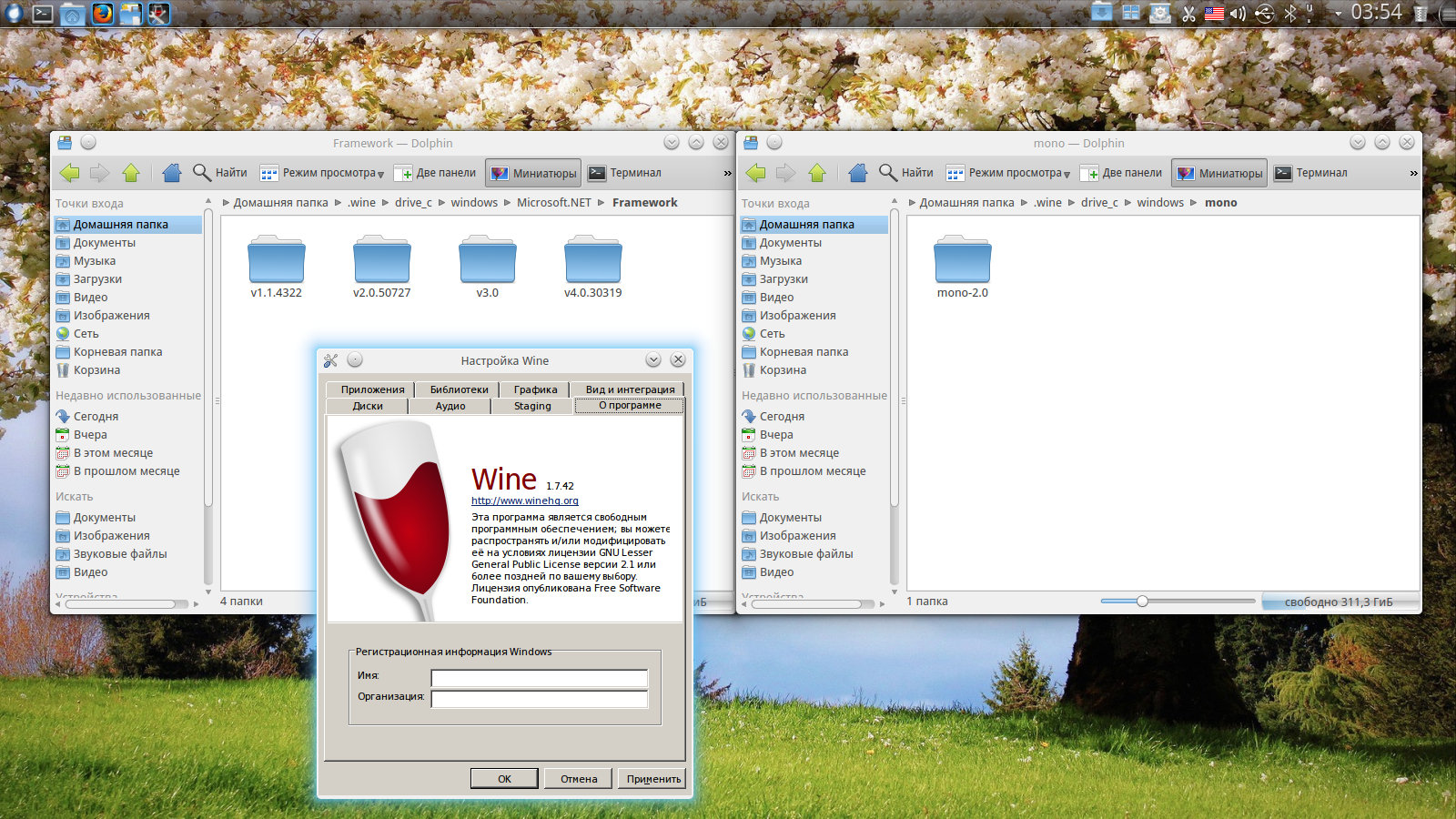1456x819 pixels.
Task: Go up a folder in mono window
Action: 817,173
